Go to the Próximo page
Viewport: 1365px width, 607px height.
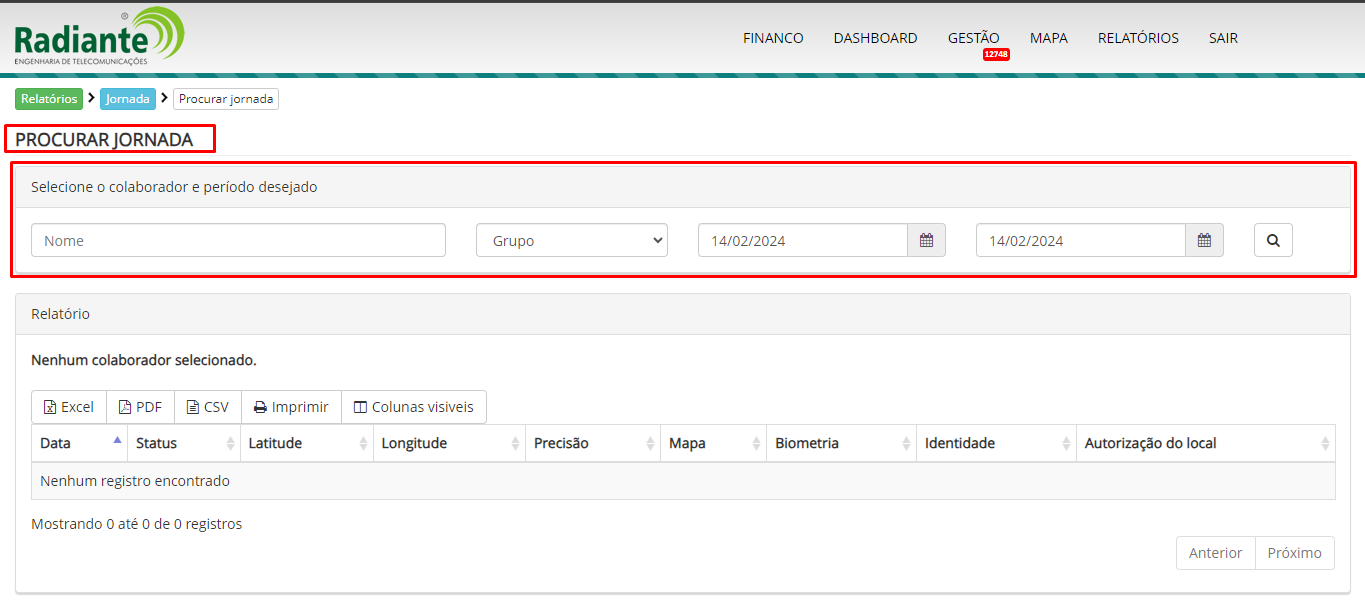1294,553
